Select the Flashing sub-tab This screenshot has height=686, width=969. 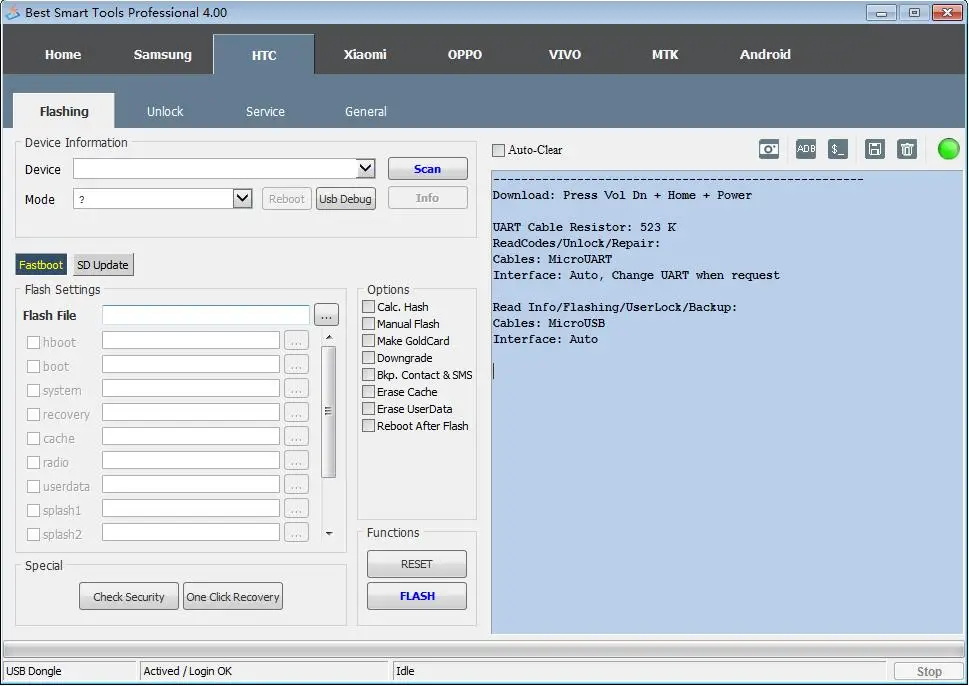coord(64,111)
